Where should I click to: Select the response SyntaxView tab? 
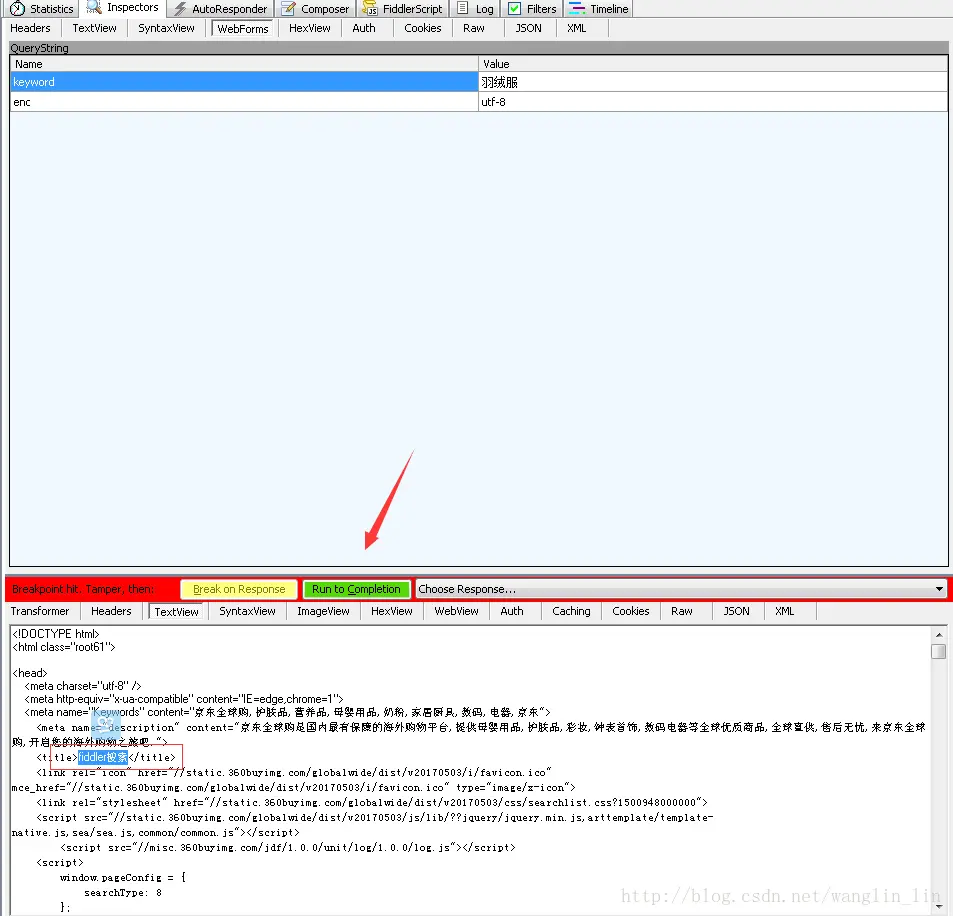247,611
